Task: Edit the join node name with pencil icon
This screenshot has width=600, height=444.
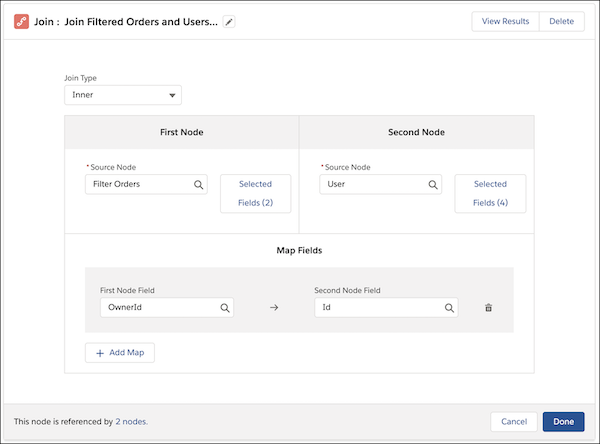Action: 229,22
